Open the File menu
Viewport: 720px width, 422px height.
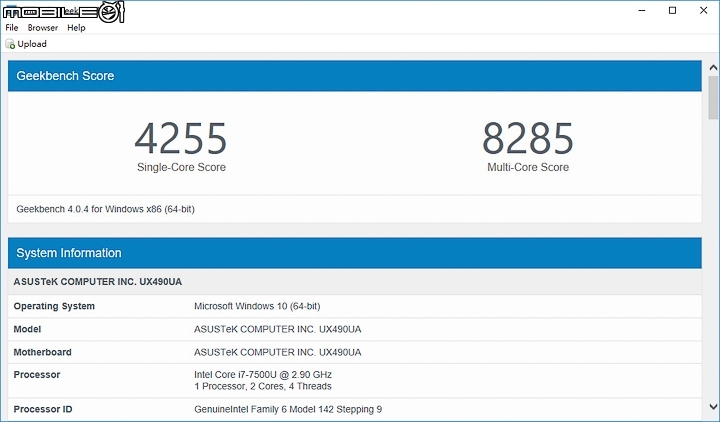[x=11, y=28]
